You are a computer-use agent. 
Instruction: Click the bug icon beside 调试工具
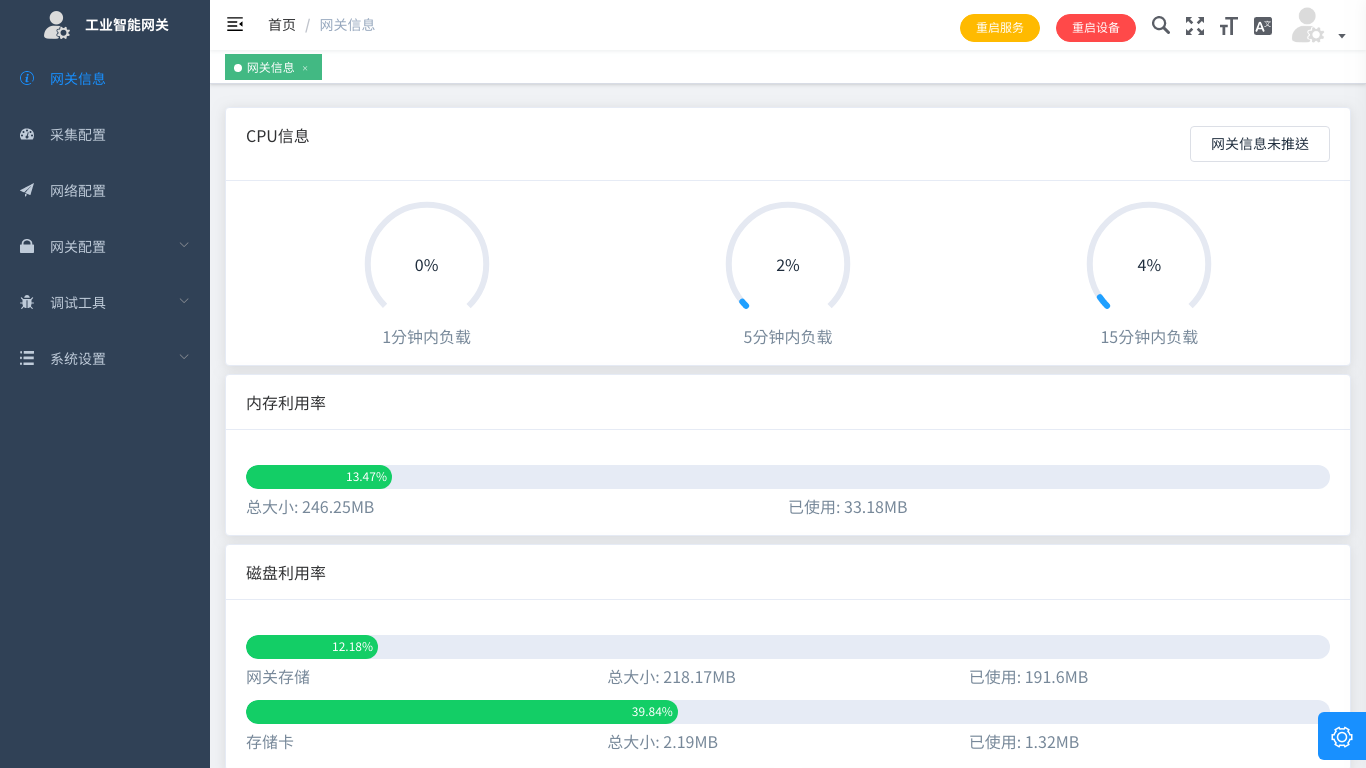point(27,302)
